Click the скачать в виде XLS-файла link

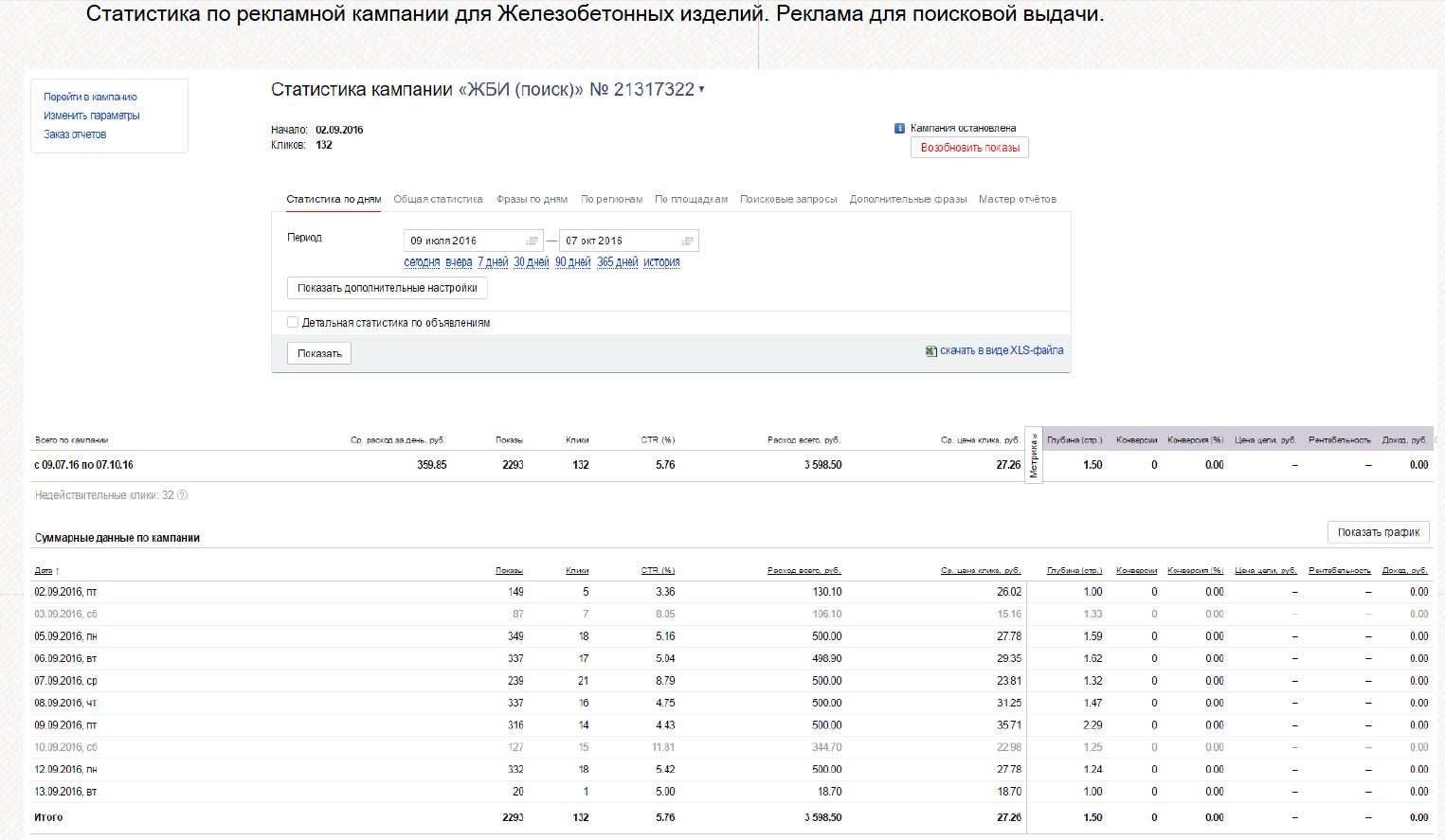1002,350
